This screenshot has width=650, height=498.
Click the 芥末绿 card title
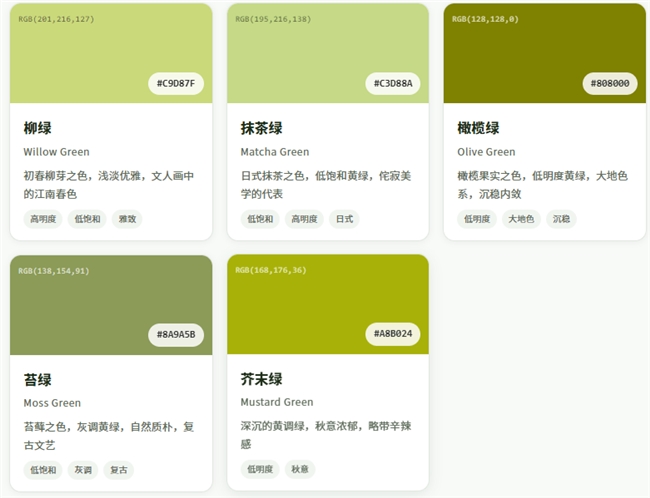click(x=262, y=379)
